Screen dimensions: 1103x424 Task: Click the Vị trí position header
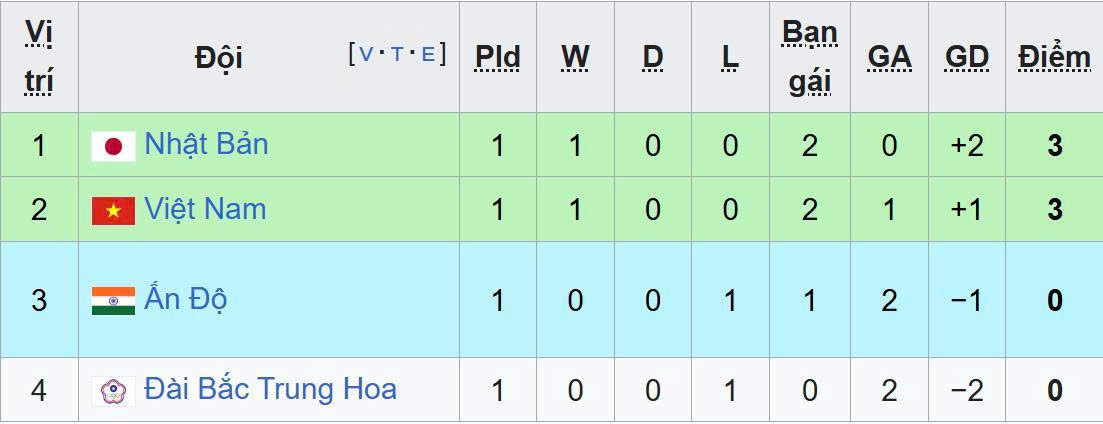click(x=39, y=57)
